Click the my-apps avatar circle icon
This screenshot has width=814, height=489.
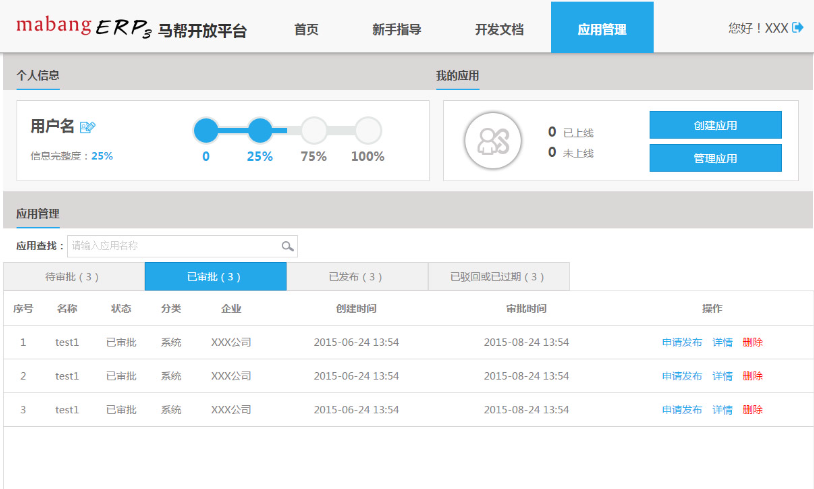[494, 141]
